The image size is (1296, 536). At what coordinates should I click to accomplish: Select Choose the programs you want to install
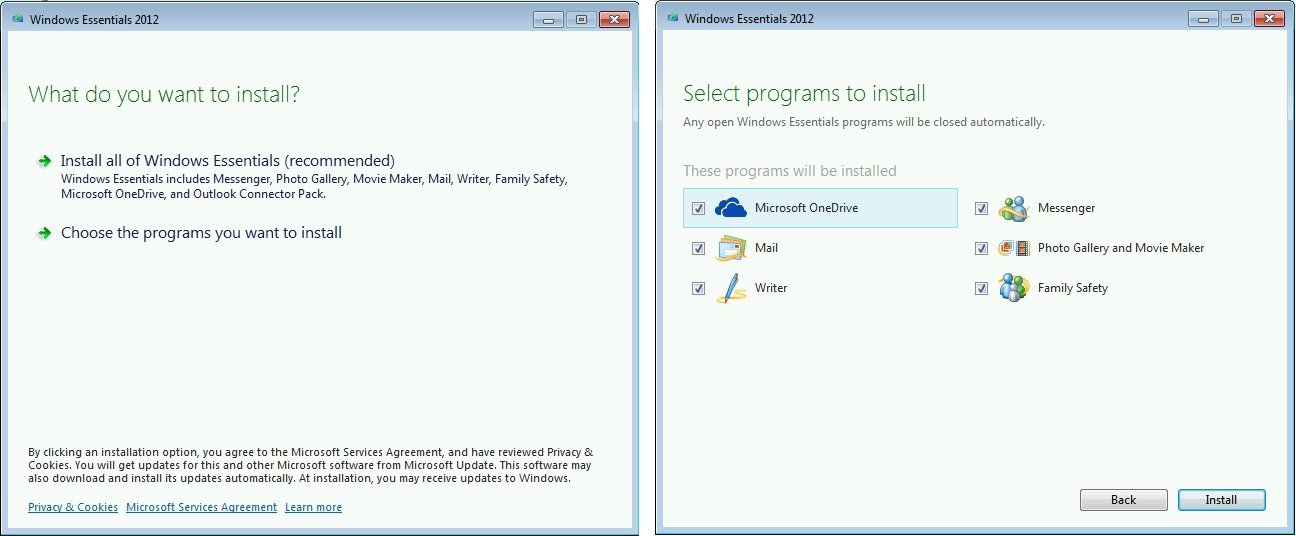pyautogui.click(x=201, y=233)
